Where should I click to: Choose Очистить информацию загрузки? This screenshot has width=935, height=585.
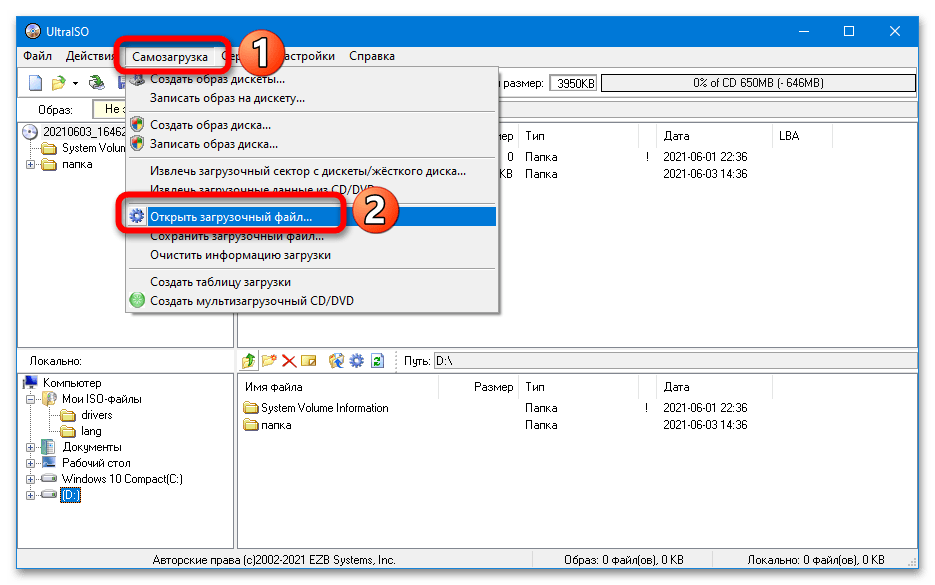[x=312, y=255]
